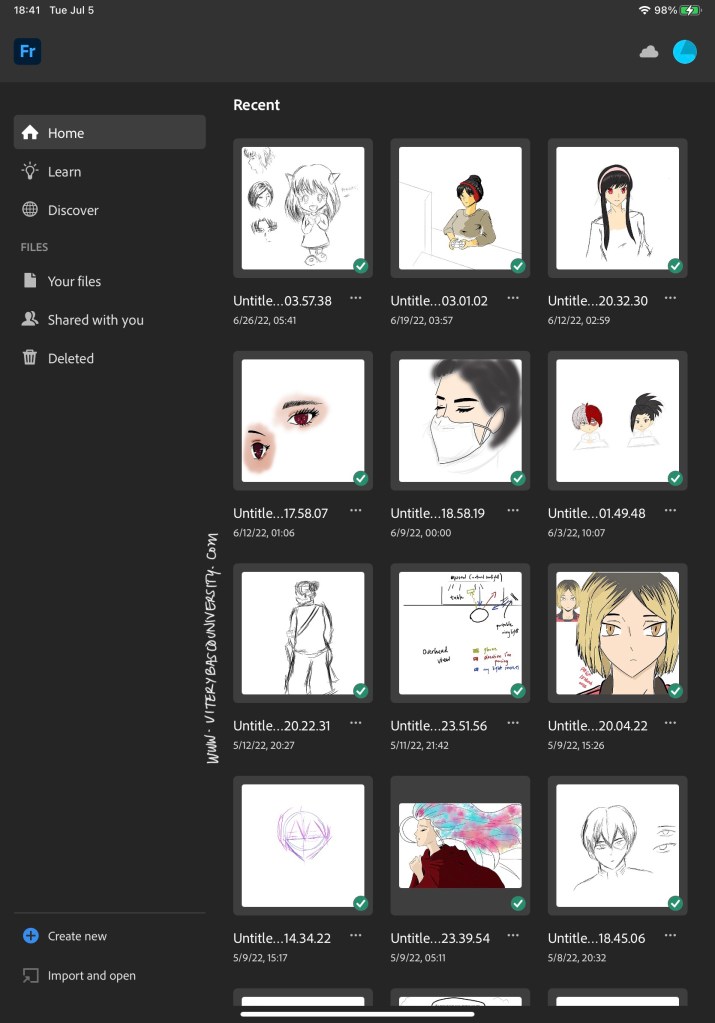Open the colorful-hair painting thumbnail
Image resolution: width=715 pixels, height=1023 pixels.
460,845
